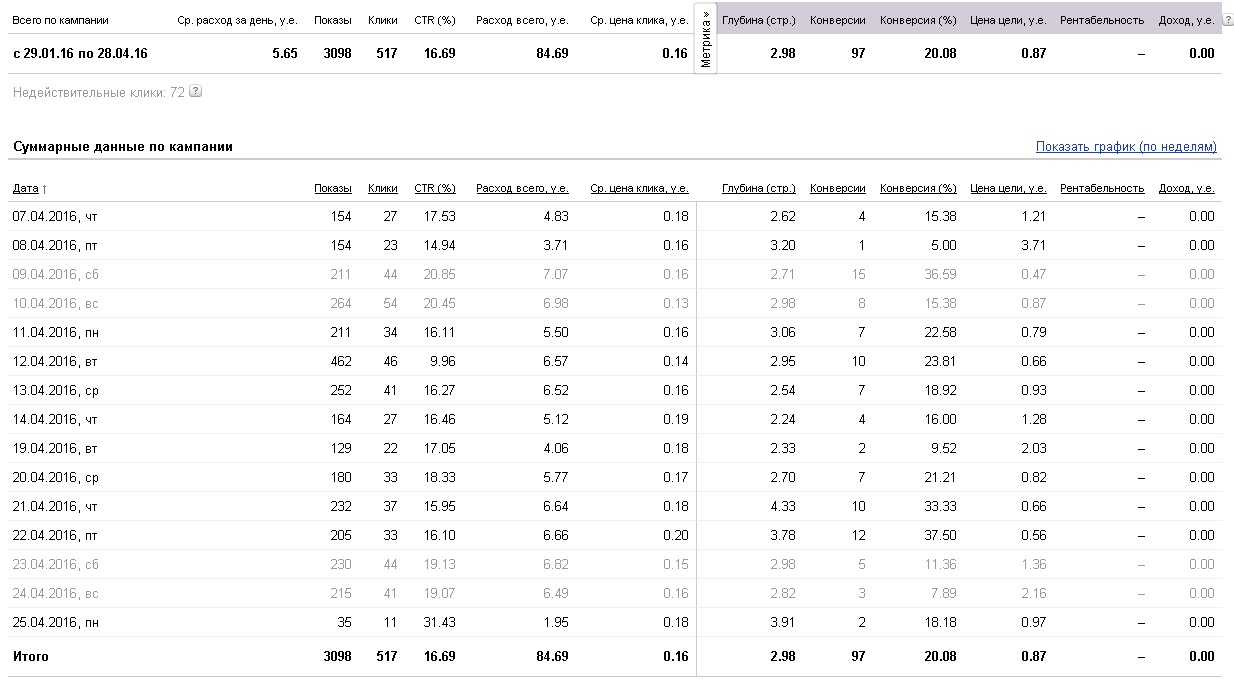1234x684 pixels.
Task: Sort by Расход всего, у.е. table header
Action: [x=522, y=188]
